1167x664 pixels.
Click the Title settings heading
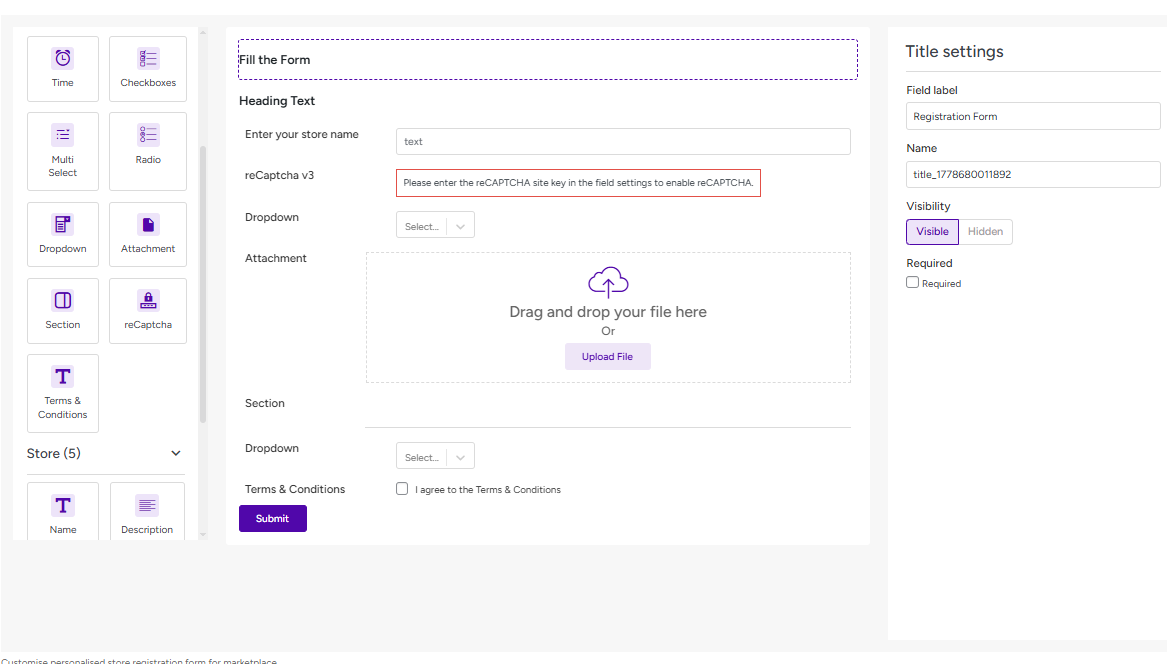(x=954, y=51)
